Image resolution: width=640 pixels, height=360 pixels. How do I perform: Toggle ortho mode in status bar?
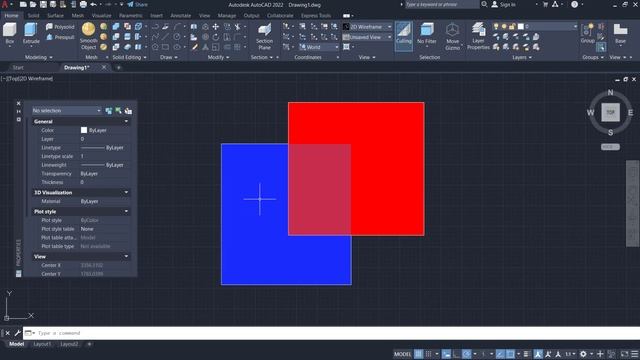tap(456, 354)
